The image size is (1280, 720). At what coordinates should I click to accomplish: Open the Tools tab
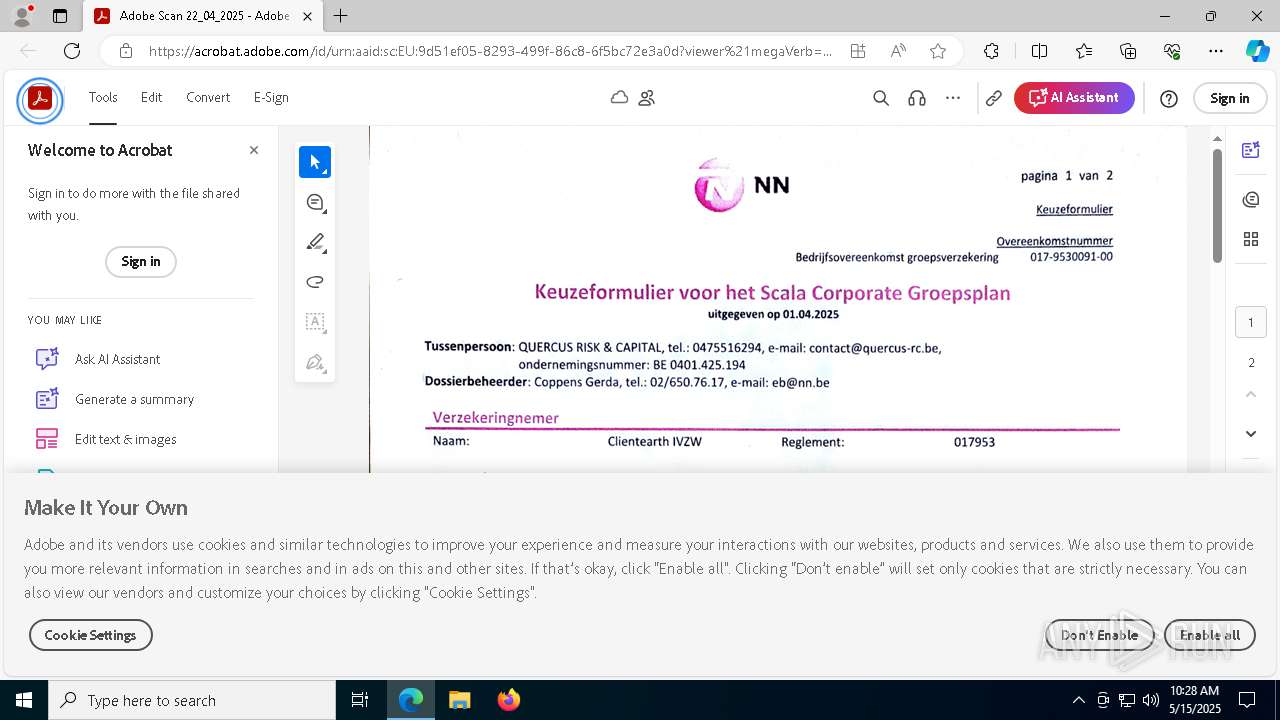(103, 97)
